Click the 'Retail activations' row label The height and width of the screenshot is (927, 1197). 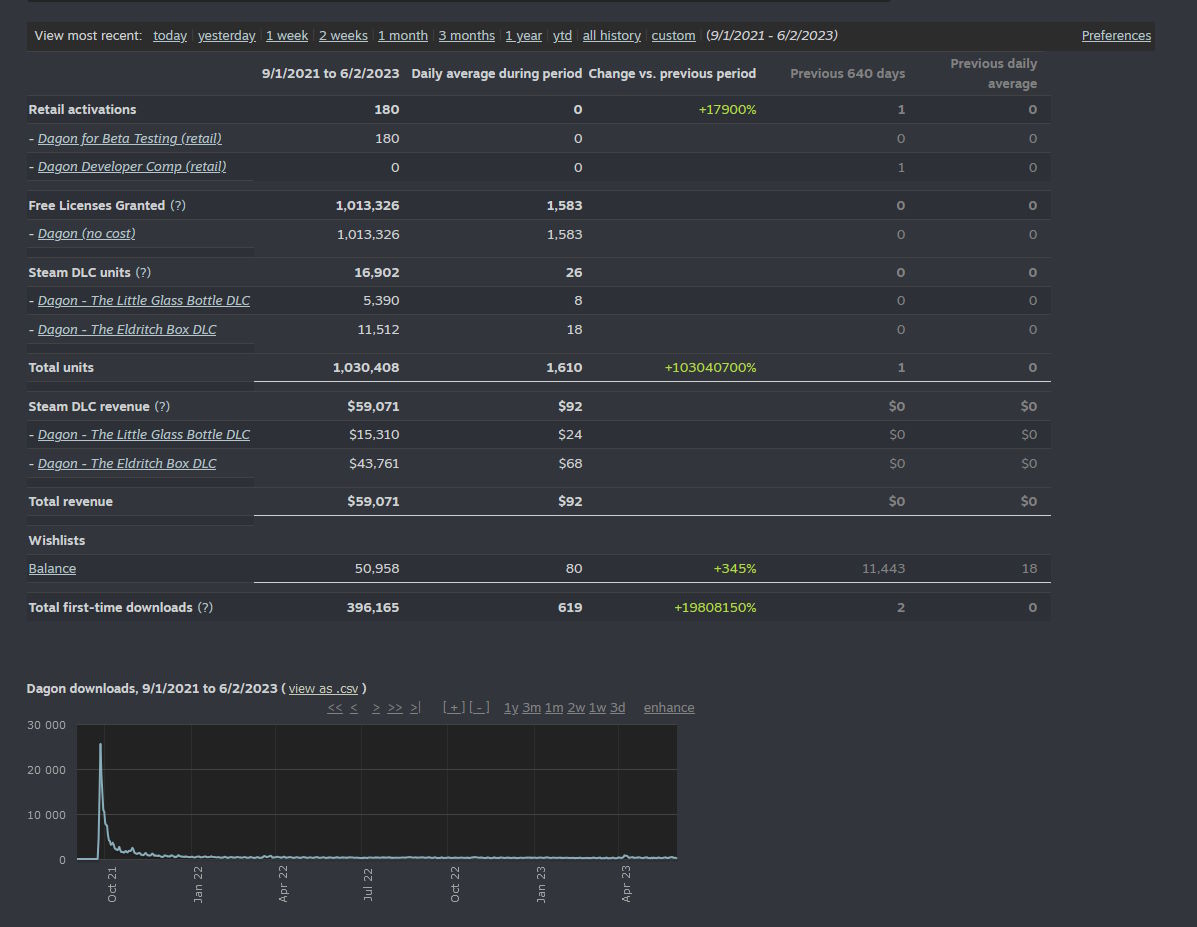(82, 110)
